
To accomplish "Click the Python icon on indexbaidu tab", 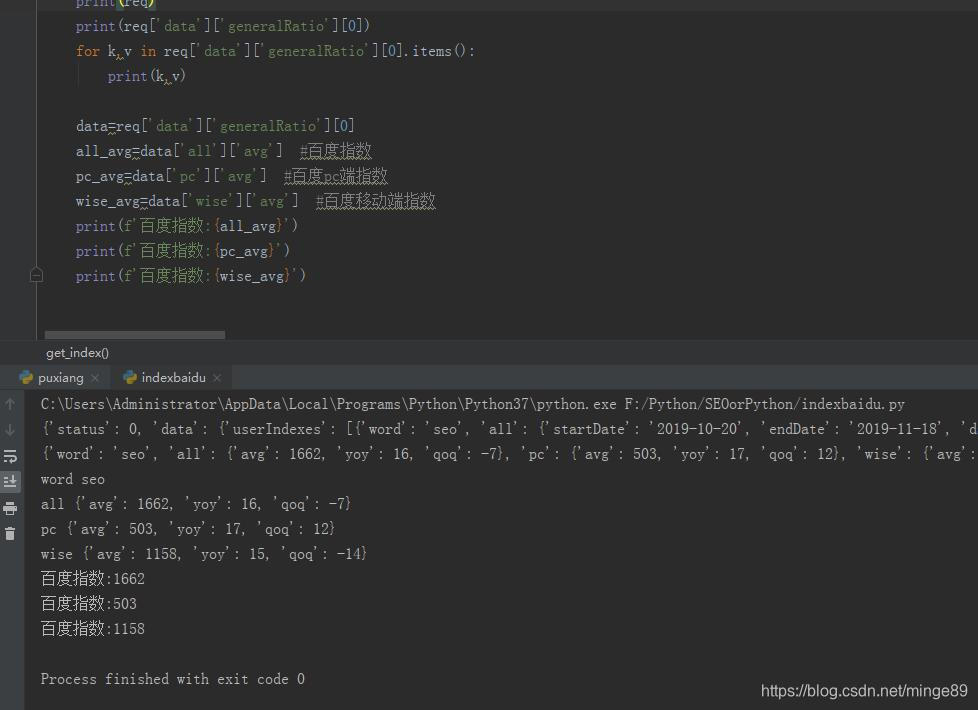I will (x=130, y=377).
